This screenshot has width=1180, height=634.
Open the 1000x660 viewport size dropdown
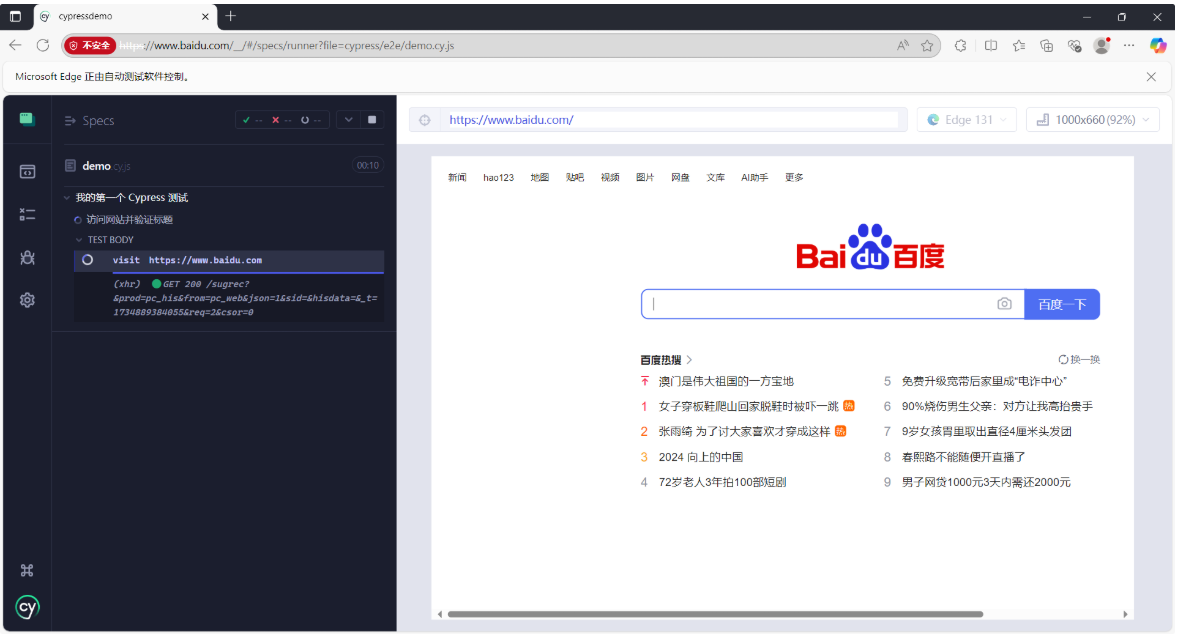click(x=1092, y=120)
